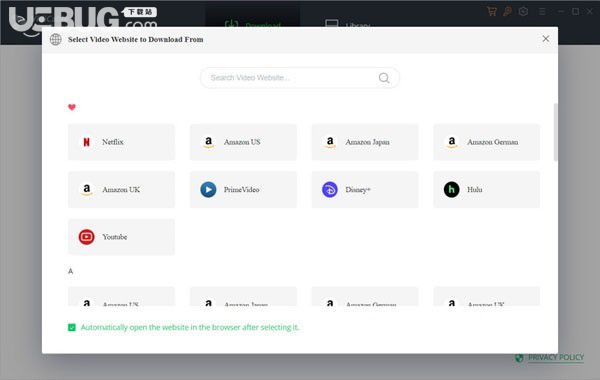Choose Amazon US in the favorites section
600x380 pixels.
(243, 142)
